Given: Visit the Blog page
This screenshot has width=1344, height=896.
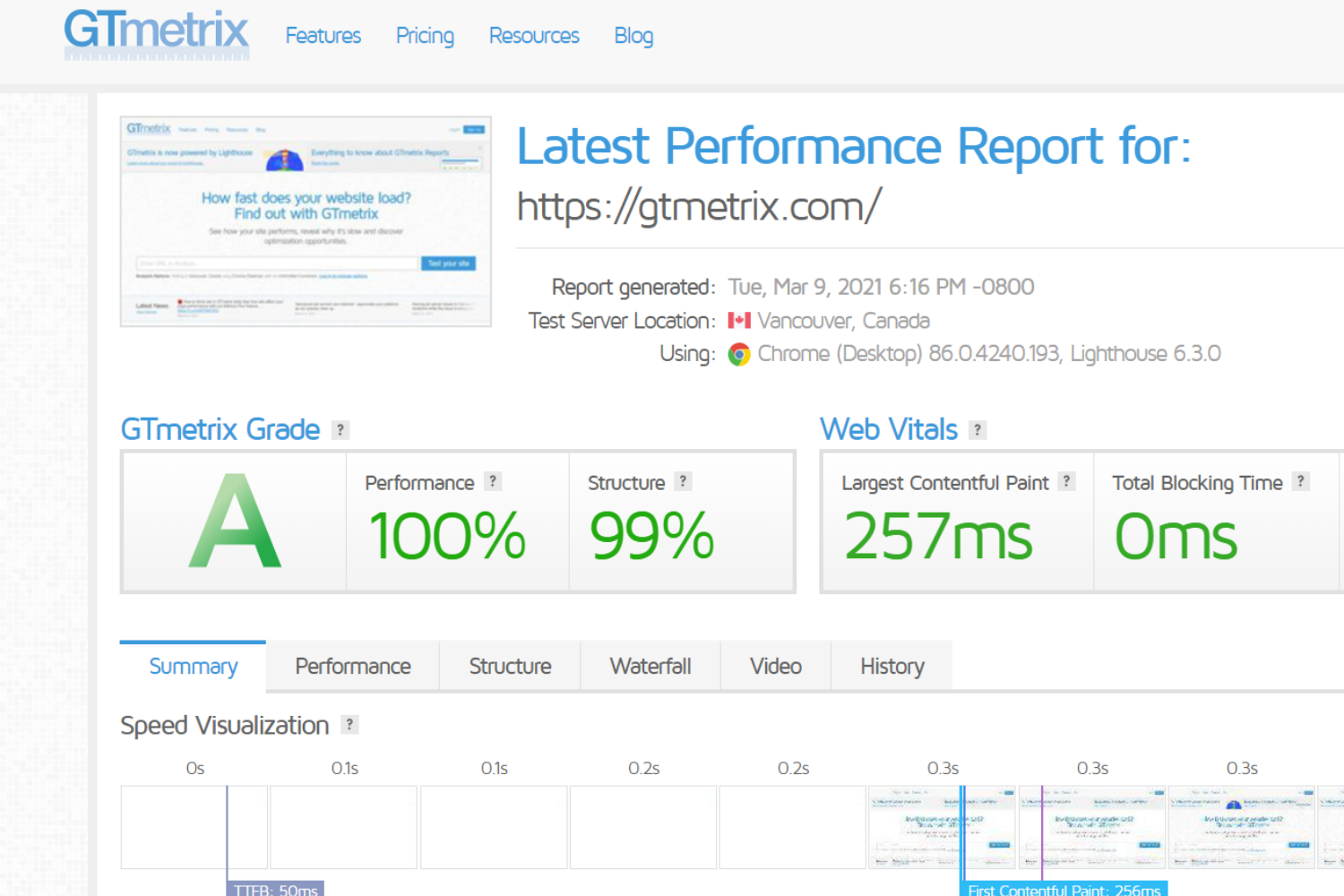Looking at the screenshot, I should [633, 36].
